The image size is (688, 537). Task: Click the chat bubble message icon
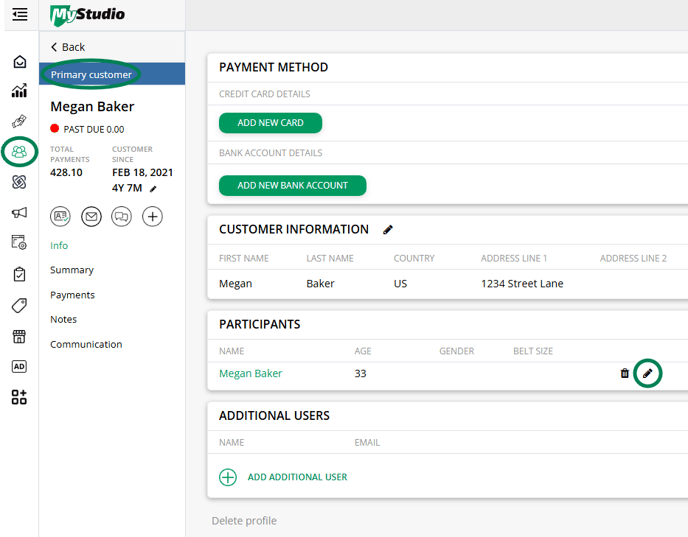coord(122,216)
